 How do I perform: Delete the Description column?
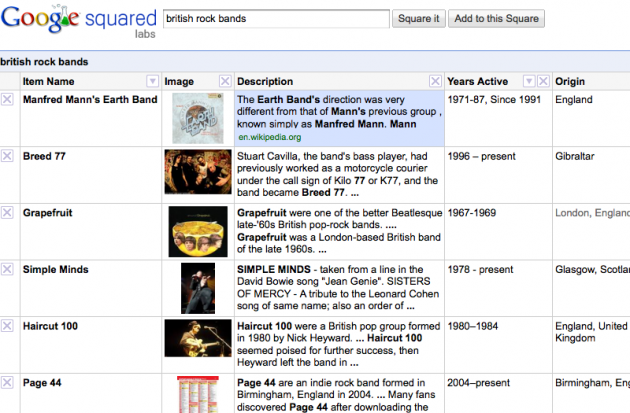click(x=435, y=81)
